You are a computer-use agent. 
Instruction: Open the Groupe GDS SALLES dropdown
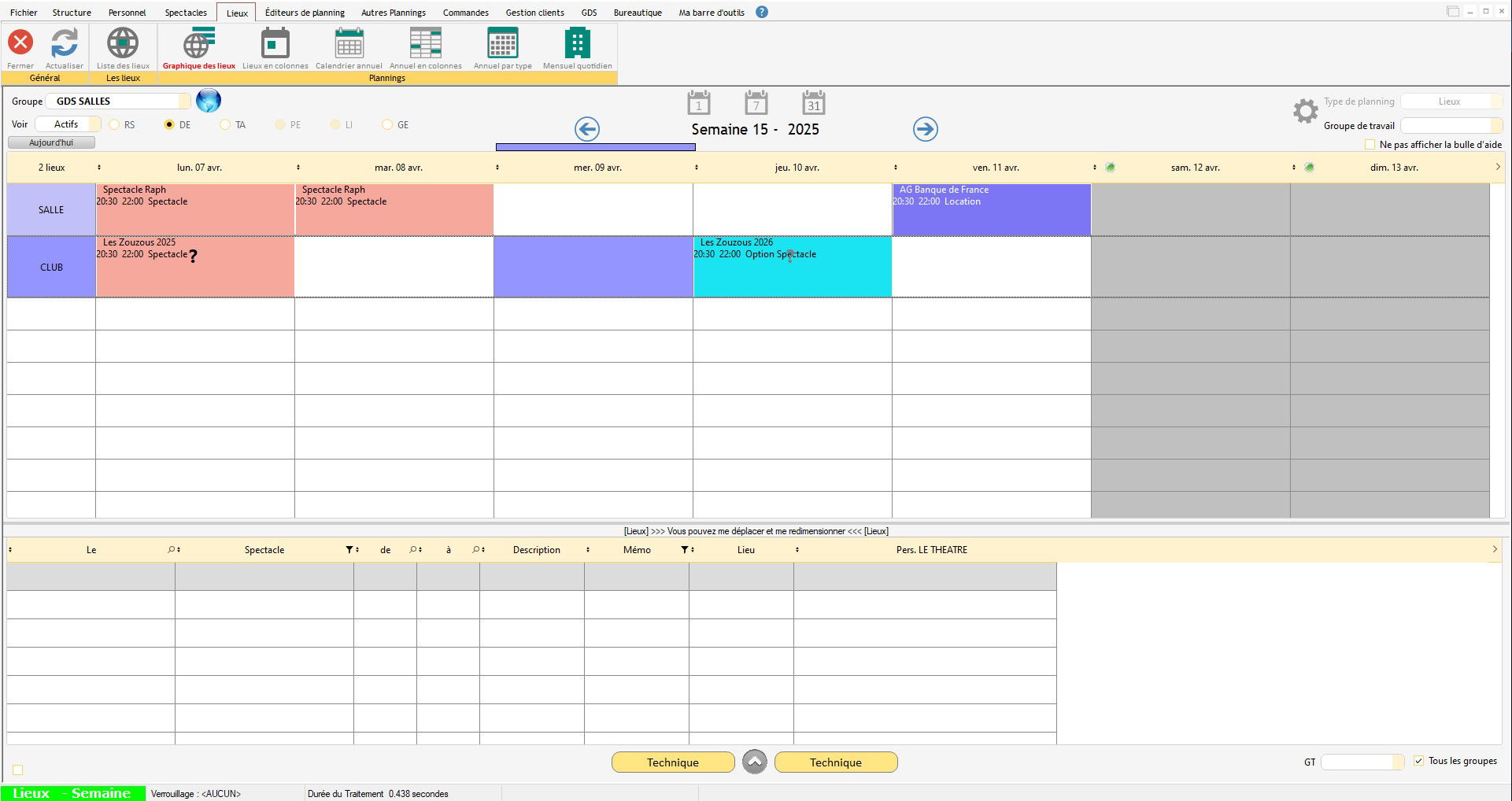coord(184,102)
